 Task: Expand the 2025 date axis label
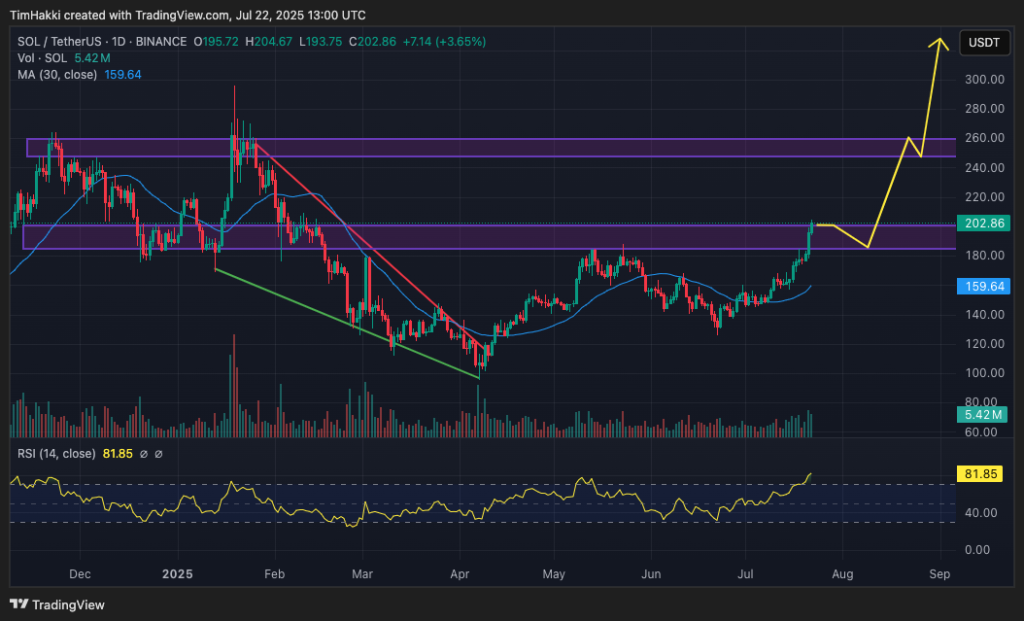(x=176, y=574)
